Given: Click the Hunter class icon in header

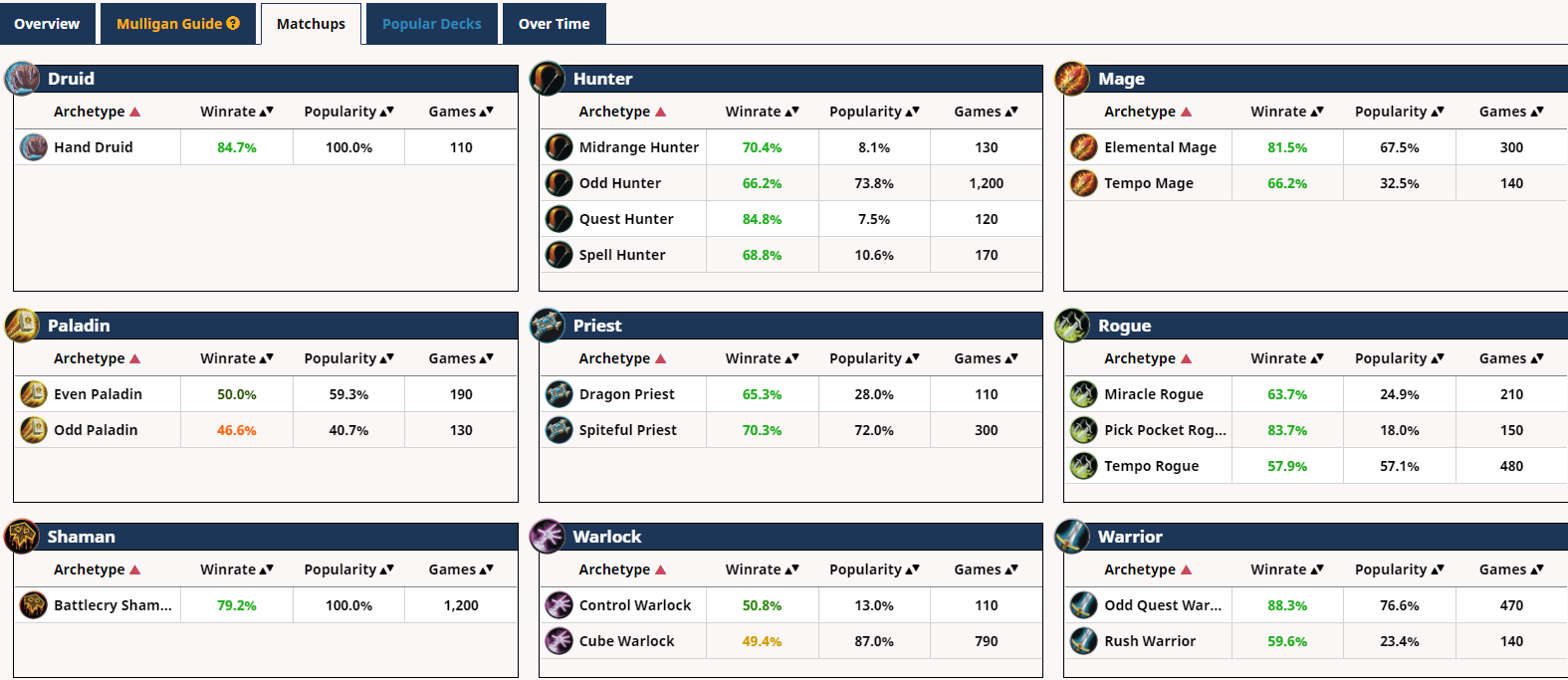Looking at the screenshot, I should point(548,79).
